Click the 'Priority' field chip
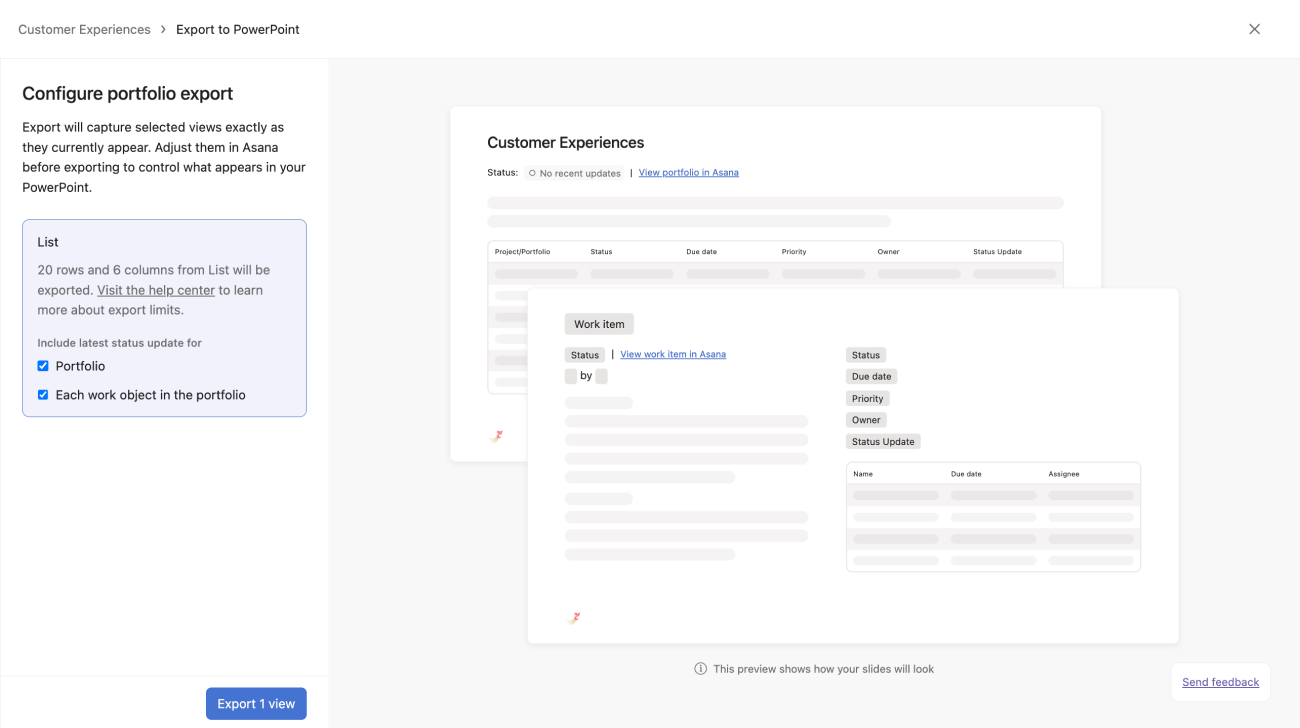Screen dimensions: 1300x728 click(867, 398)
